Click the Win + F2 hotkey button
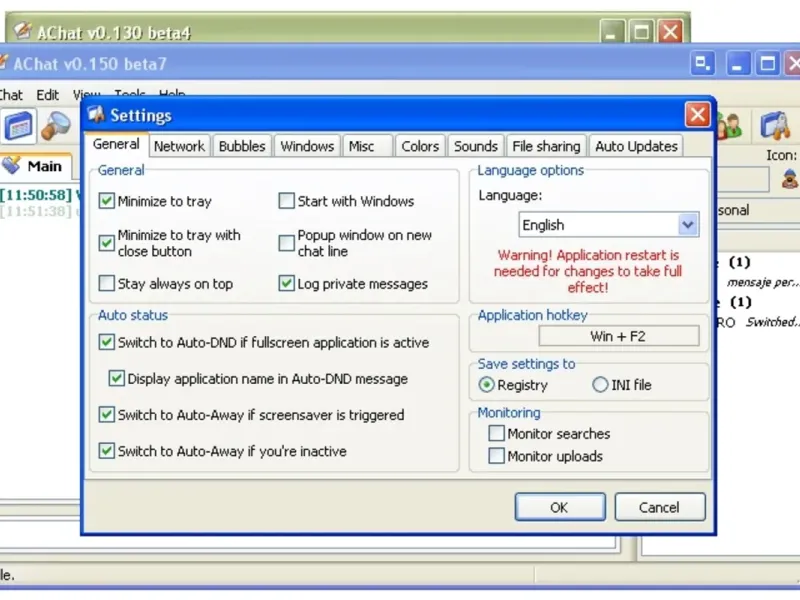The image size is (800, 600). (618, 336)
